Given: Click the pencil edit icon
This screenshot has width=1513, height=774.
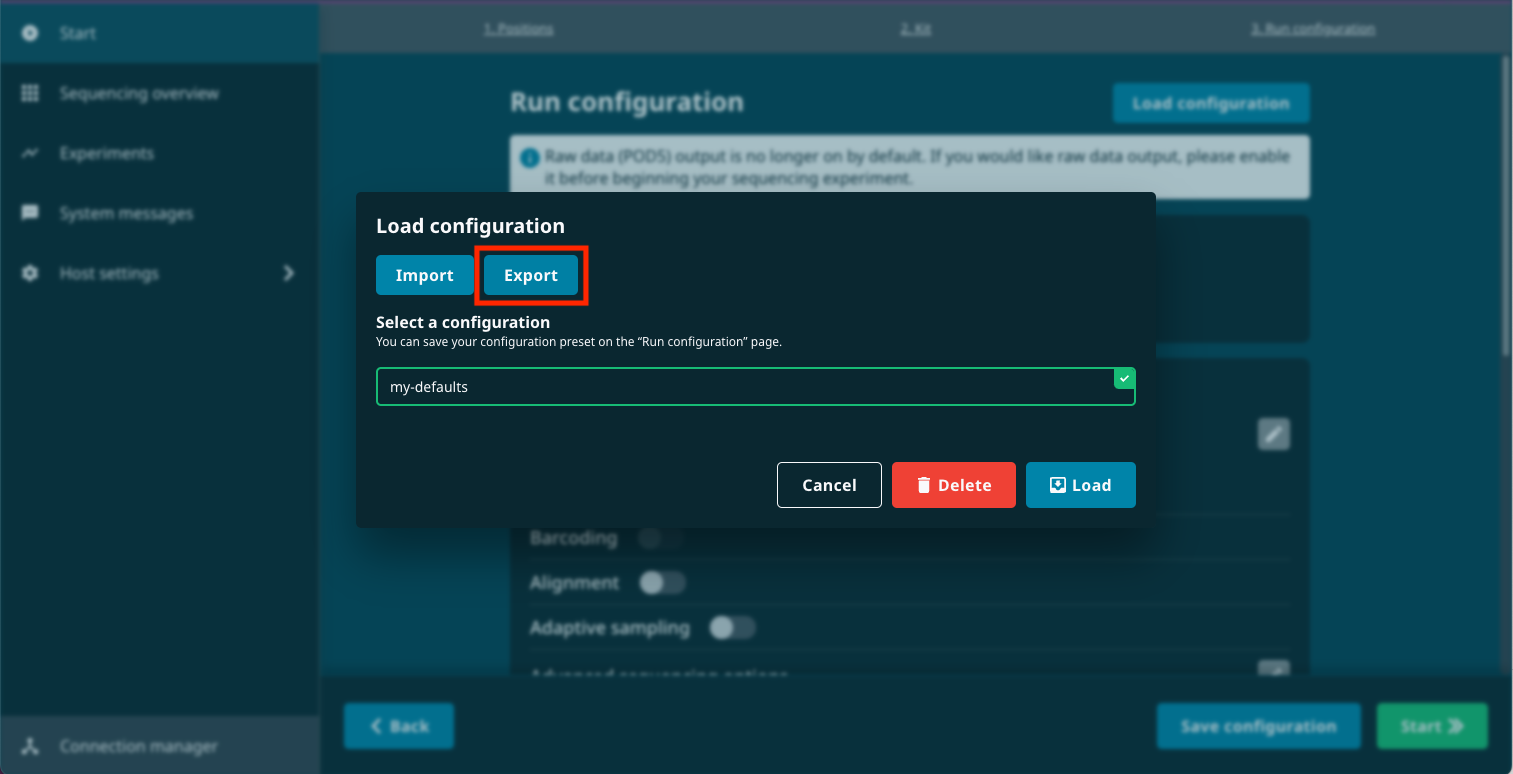Looking at the screenshot, I should click(x=1273, y=433).
